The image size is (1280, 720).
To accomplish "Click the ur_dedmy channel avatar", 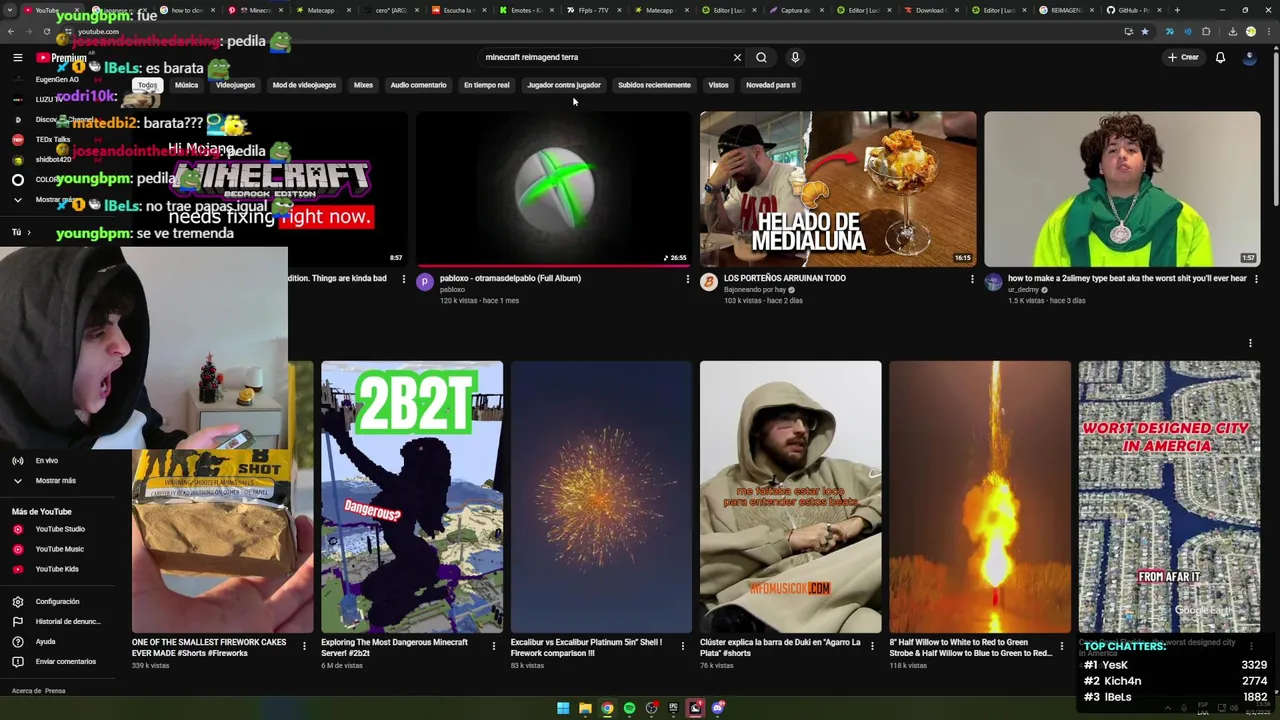I will click(993, 282).
